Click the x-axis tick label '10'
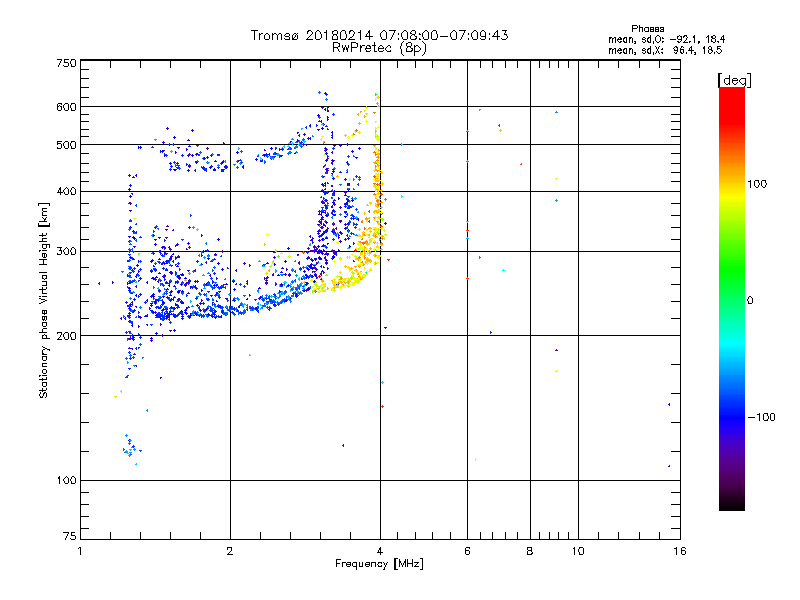Screen dimensions: 800x600 (x=578, y=551)
